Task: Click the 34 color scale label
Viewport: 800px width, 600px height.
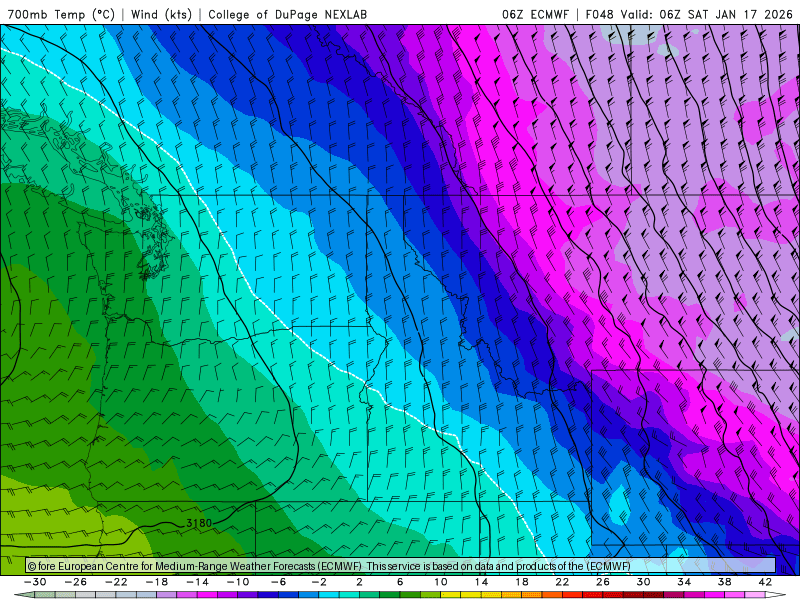Action: [x=684, y=582]
